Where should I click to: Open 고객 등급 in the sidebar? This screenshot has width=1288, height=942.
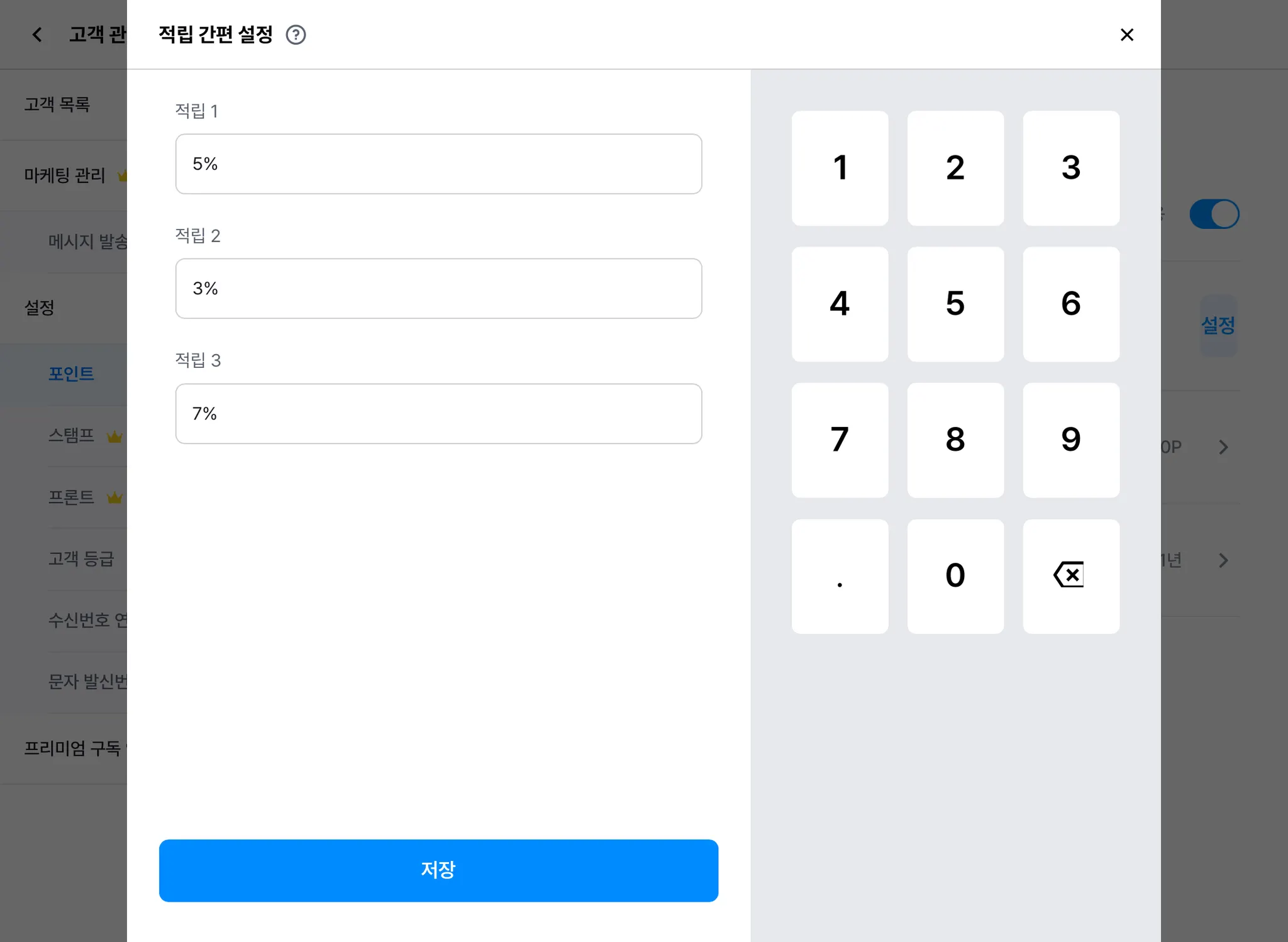click(81, 558)
